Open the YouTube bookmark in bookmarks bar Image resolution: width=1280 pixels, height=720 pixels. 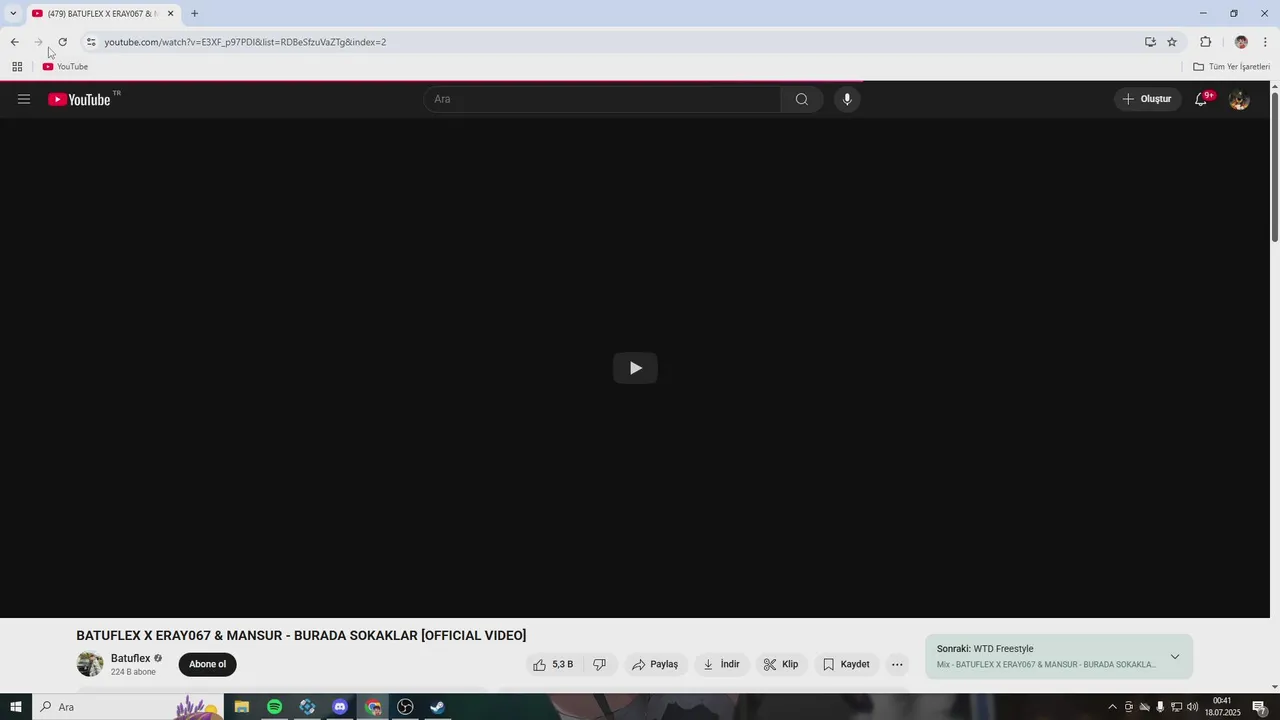[x=65, y=67]
